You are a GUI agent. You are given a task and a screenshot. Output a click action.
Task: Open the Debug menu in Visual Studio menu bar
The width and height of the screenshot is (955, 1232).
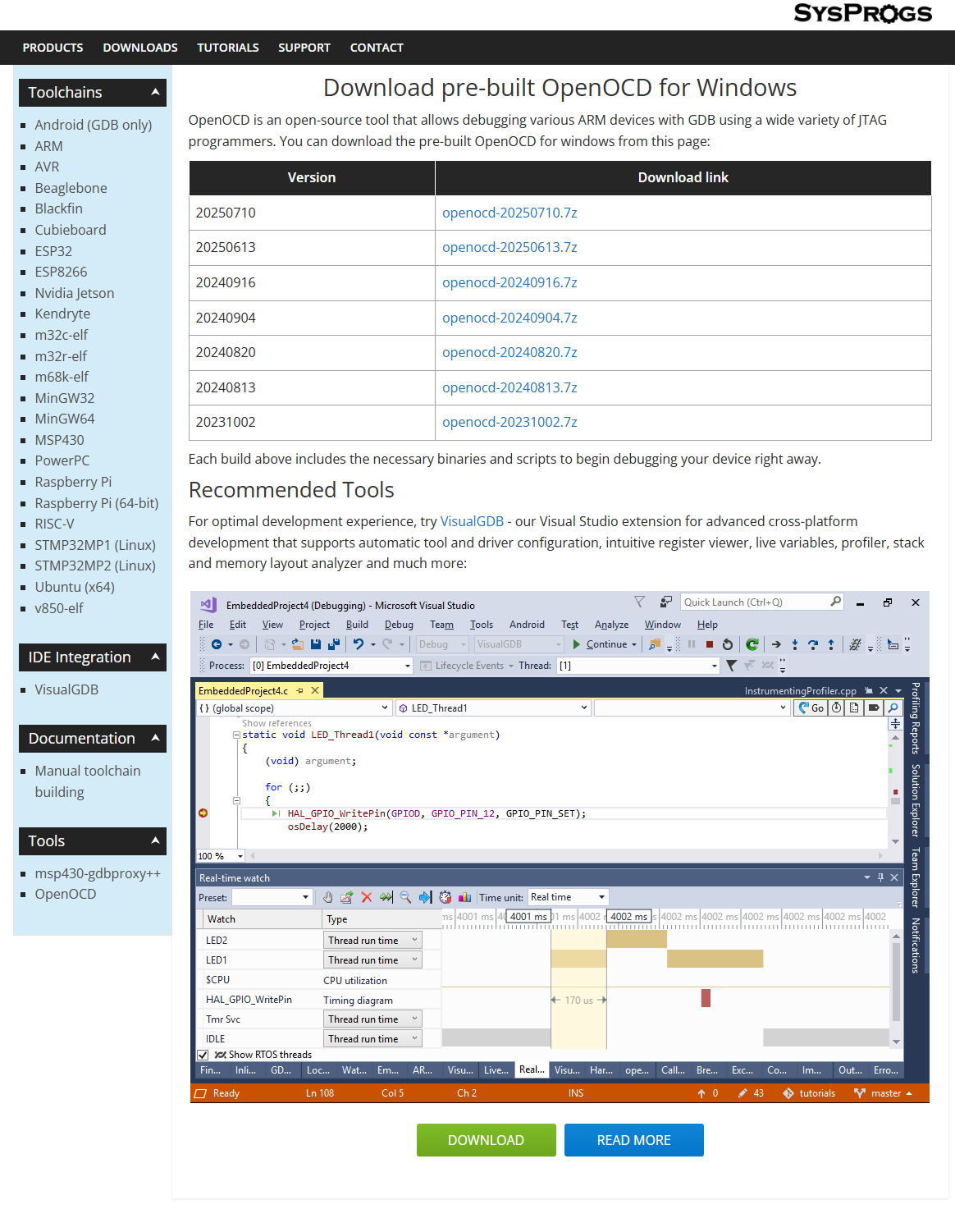pyautogui.click(x=399, y=625)
